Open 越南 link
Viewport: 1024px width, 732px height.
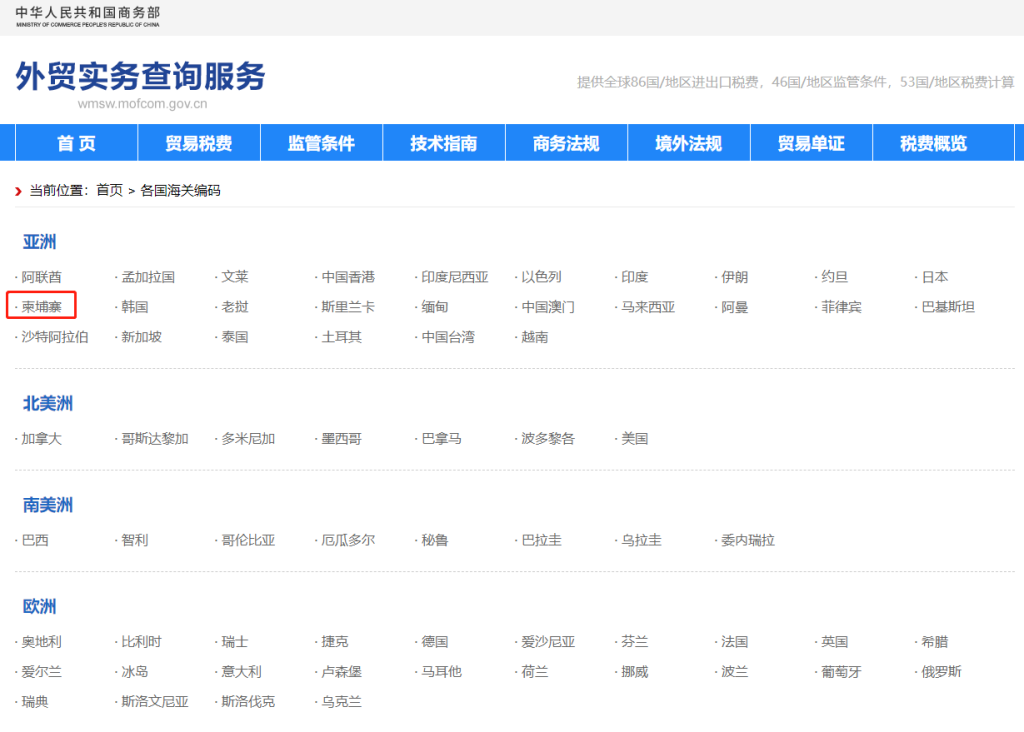[535, 337]
